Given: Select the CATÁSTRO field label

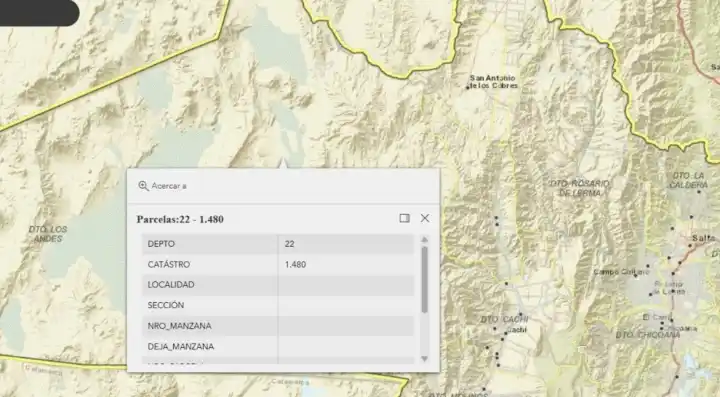Looking at the screenshot, I should point(169,264).
